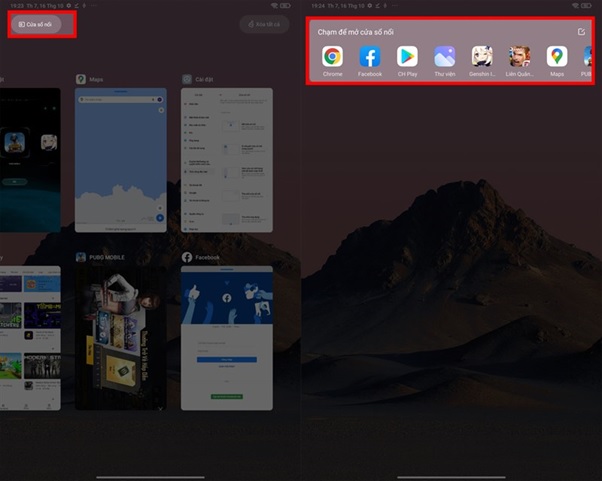The width and height of the screenshot is (602, 481).
Task: Launch CH Play from floating window panel
Action: pos(407,57)
